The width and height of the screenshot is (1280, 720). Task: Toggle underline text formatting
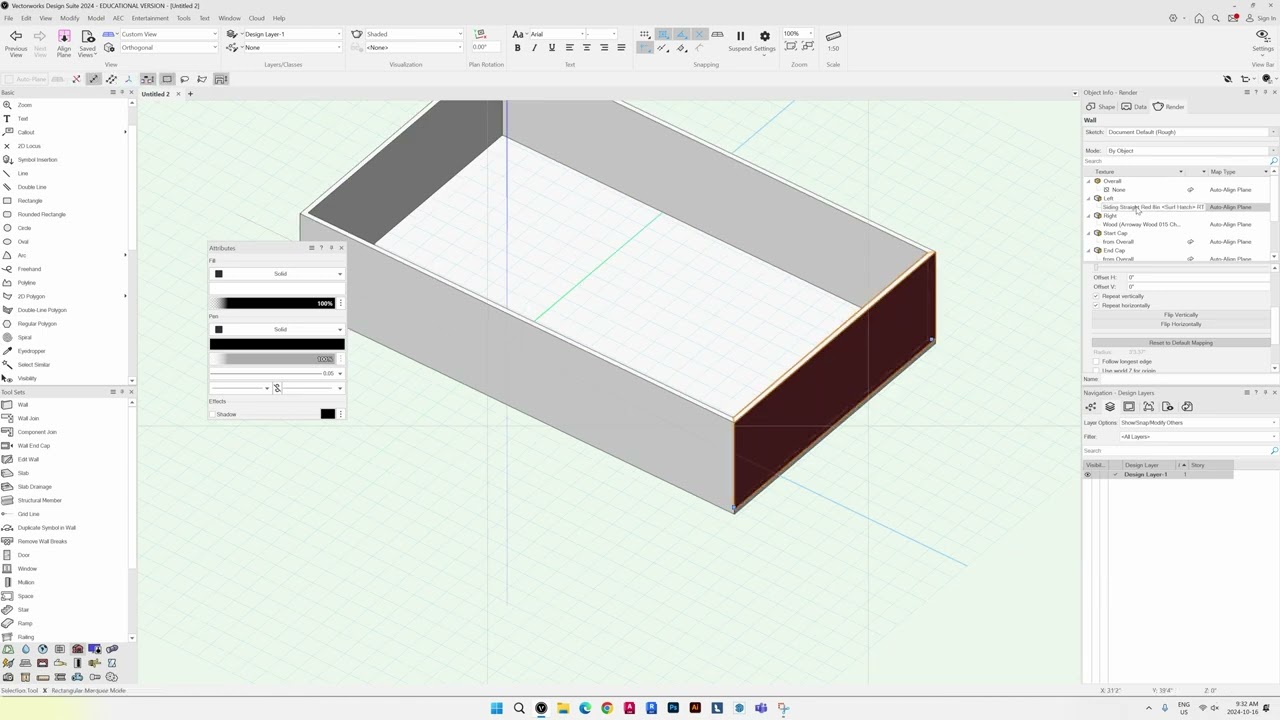pos(551,48)
